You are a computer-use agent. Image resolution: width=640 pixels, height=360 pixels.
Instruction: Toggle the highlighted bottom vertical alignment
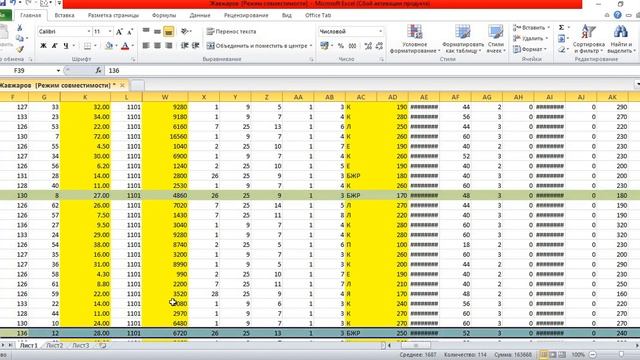coord(169,31)
